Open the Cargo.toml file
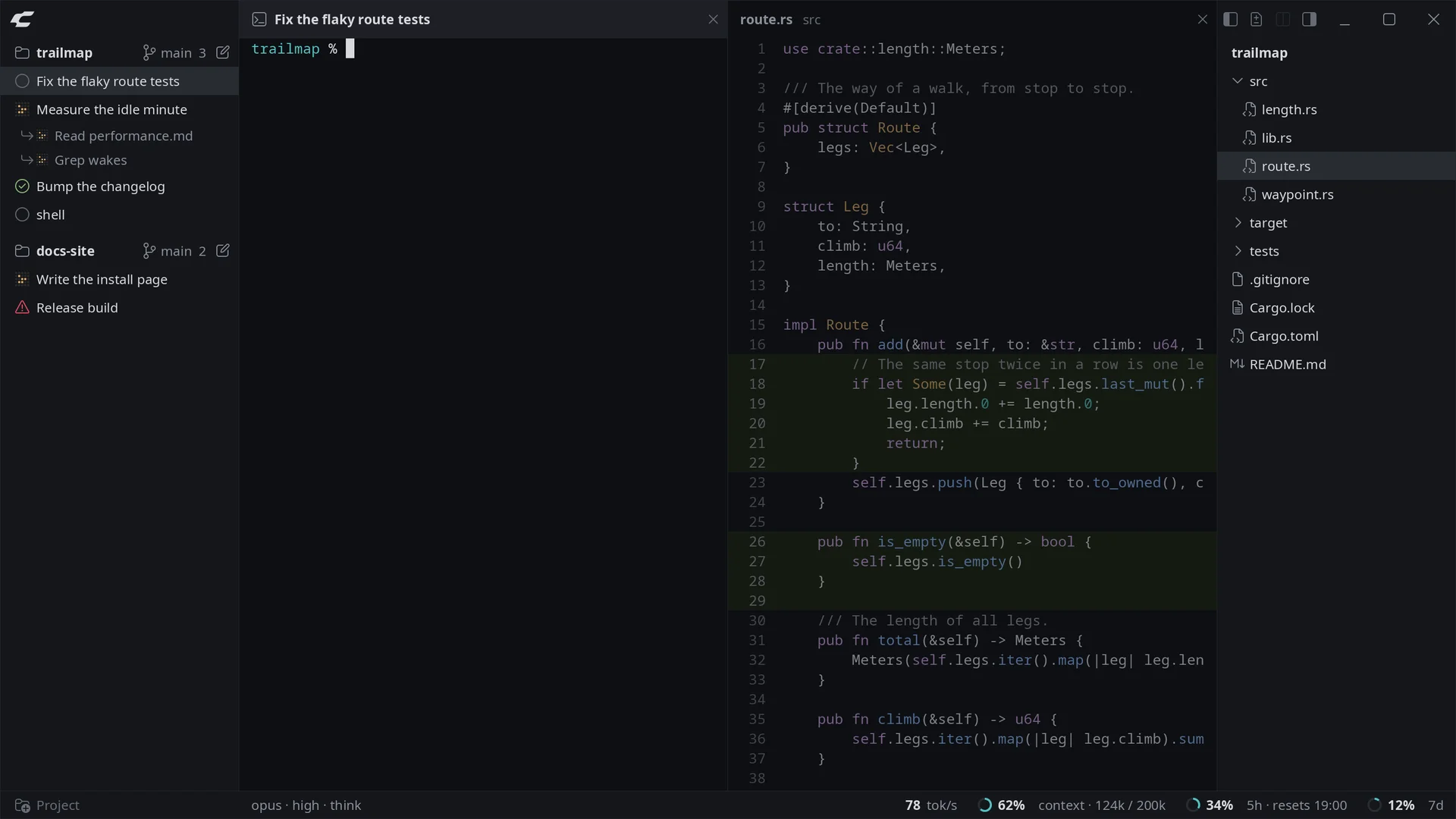1456x819 pixels. [1336, 336]
